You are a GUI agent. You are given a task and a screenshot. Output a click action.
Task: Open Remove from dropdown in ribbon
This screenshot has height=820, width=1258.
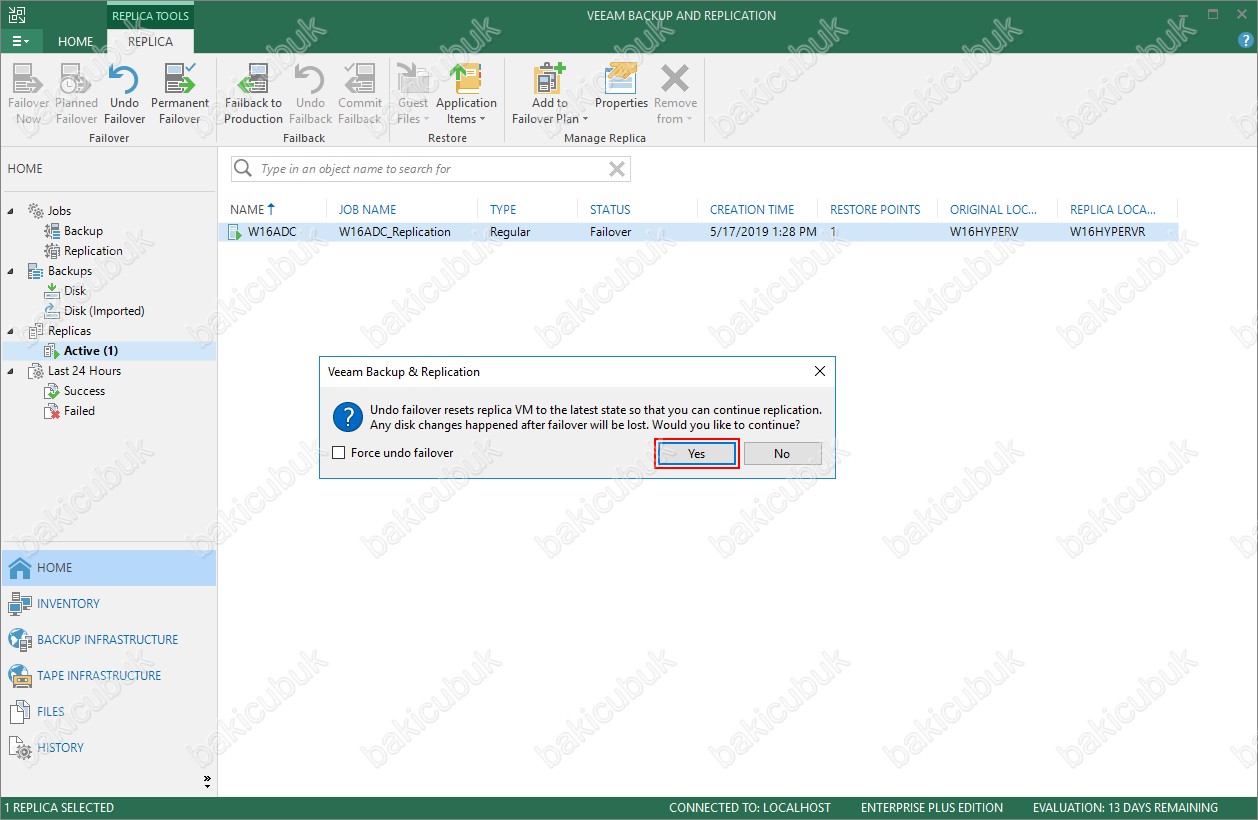pos(676,94)
